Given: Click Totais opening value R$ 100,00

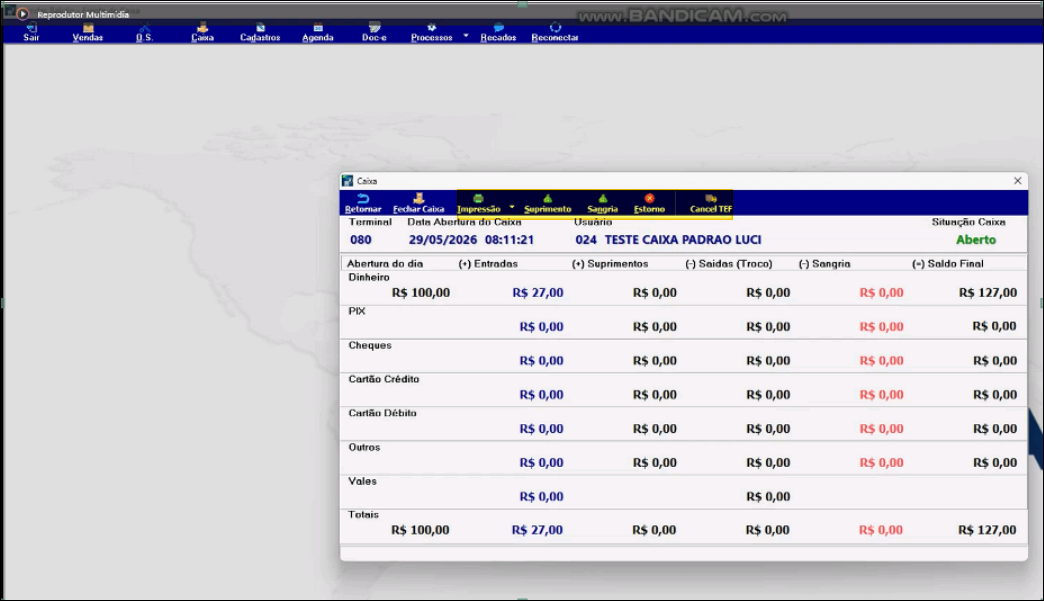Looking at the screenshot, I should (420, 530).
